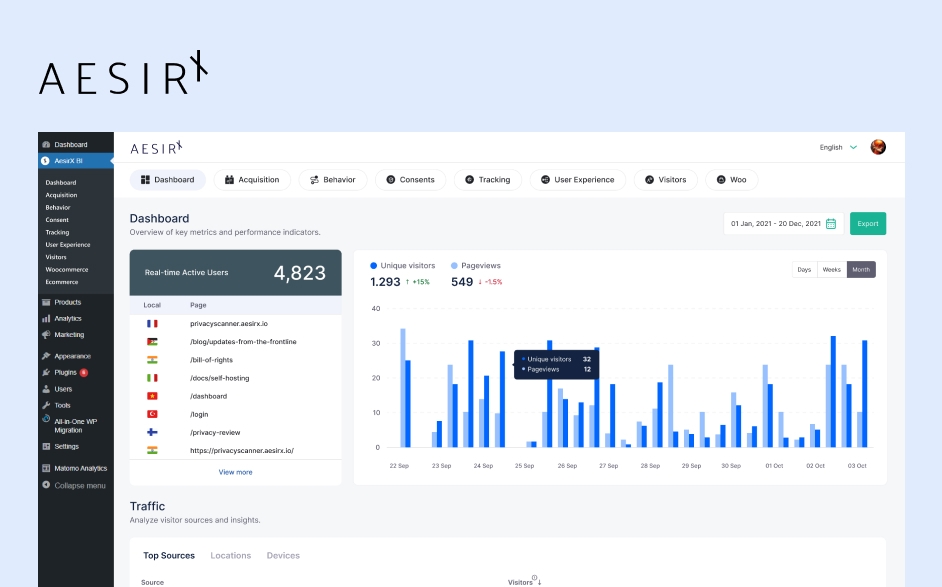This screenshot has width=942, height=587.
Task: Select the Month view toggle on the chart
Action: 862,269
